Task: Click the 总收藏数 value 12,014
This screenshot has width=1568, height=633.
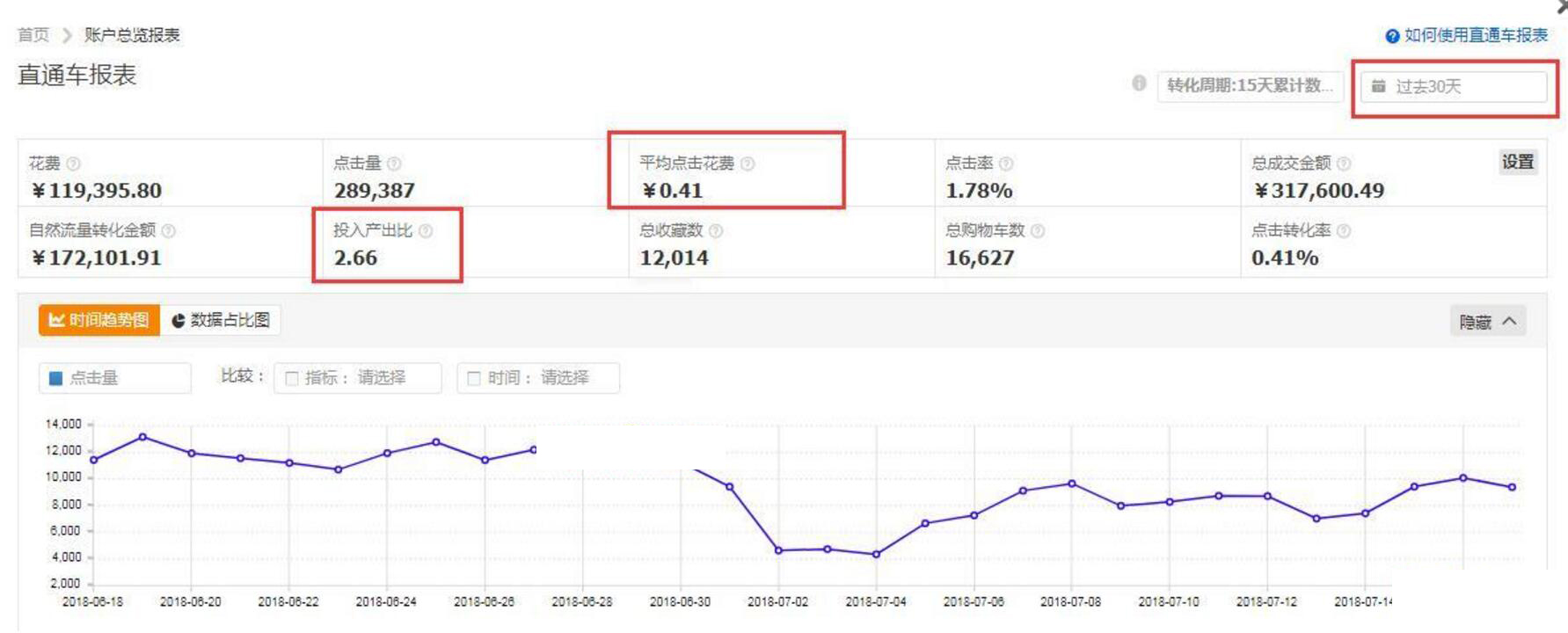Action: point(674,258)
